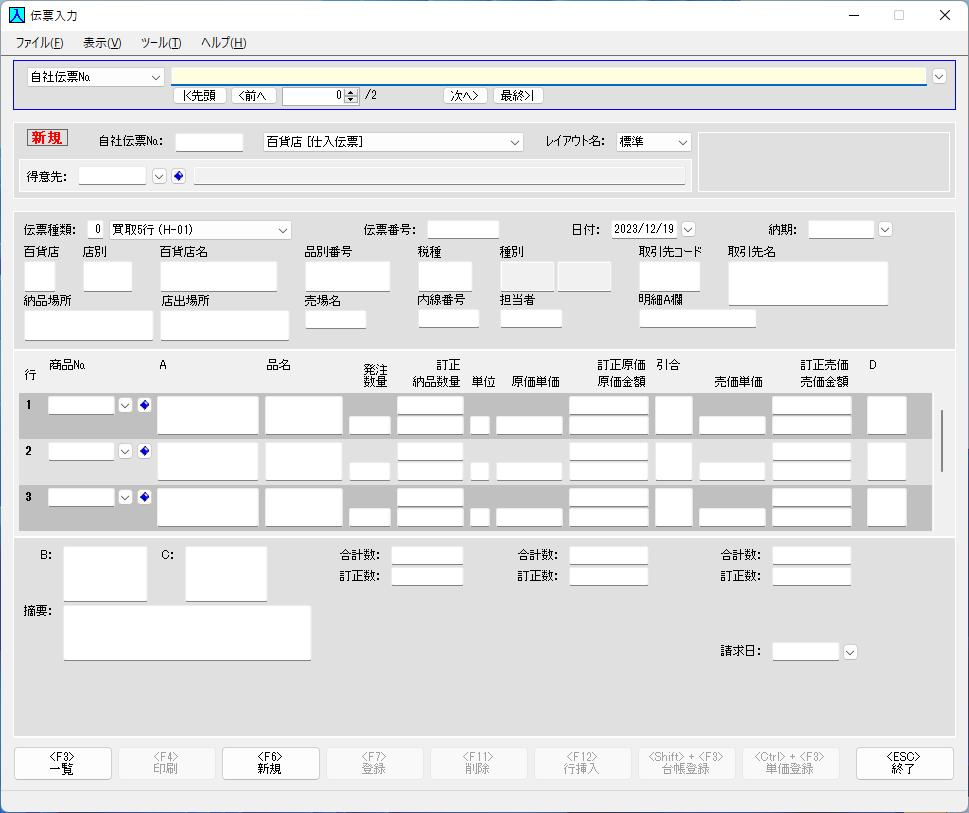Open the ツール(T) menu
969x813 pixels.
[161, 43]
